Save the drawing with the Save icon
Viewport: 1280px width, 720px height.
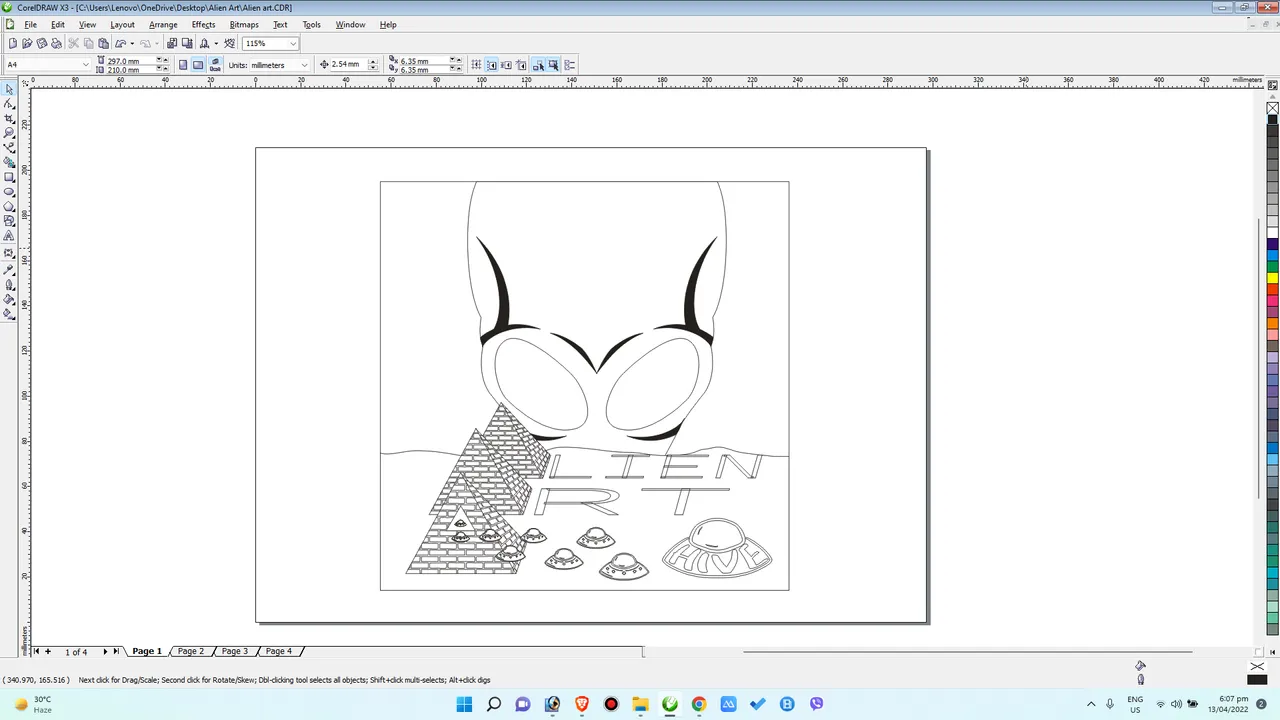42,43
